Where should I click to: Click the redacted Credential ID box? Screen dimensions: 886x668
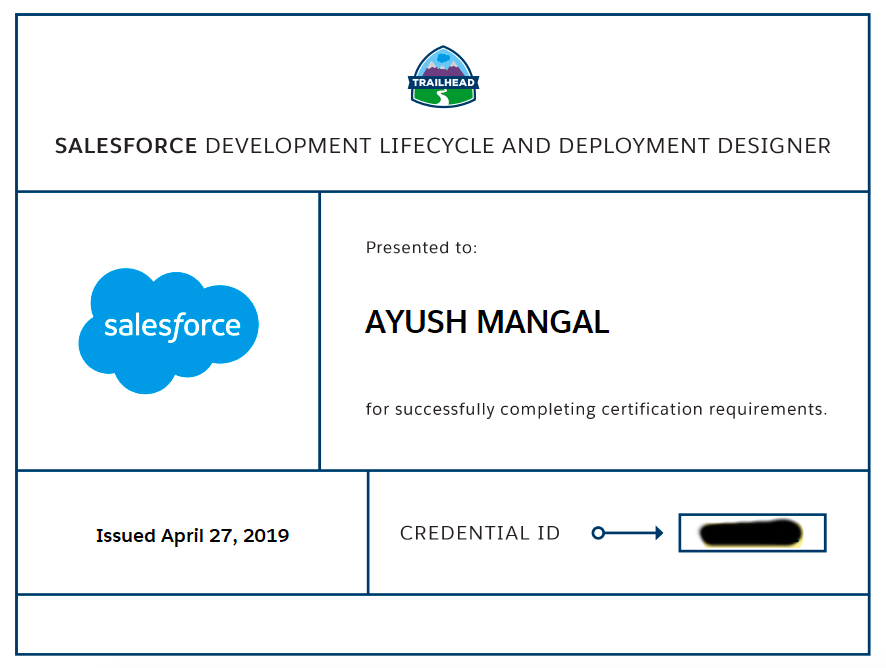(x=752, y=532)
